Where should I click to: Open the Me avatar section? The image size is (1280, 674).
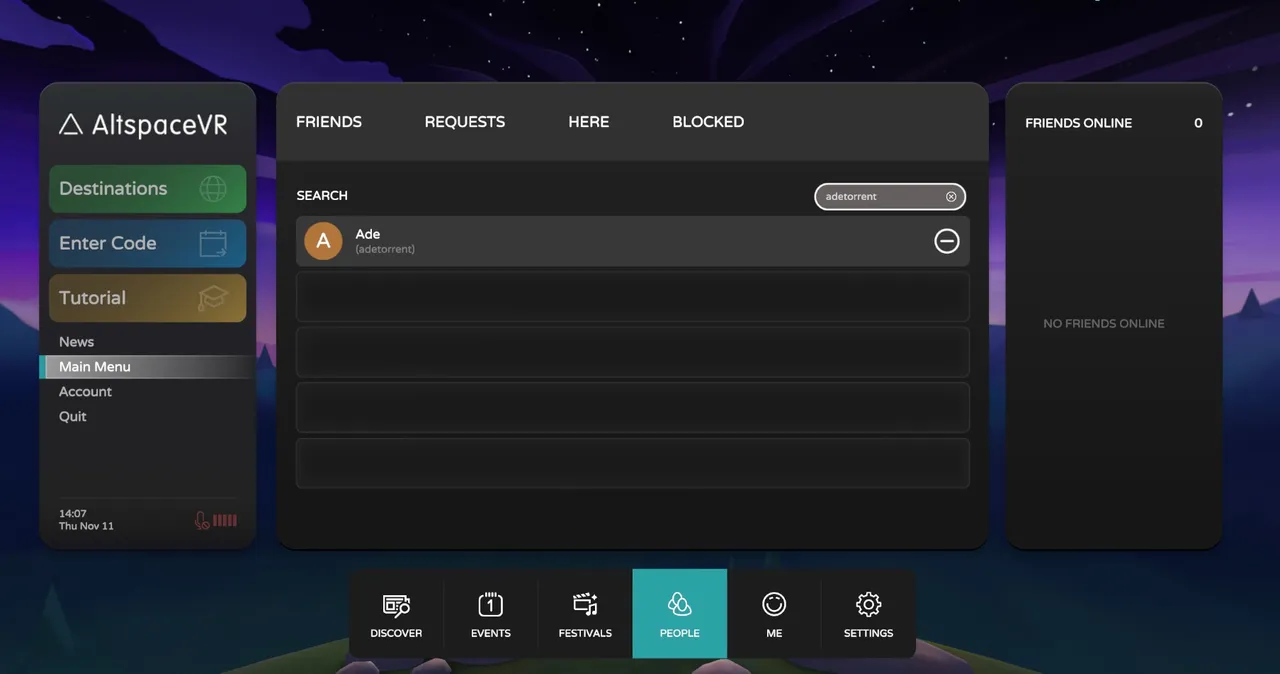click(774, 614)
